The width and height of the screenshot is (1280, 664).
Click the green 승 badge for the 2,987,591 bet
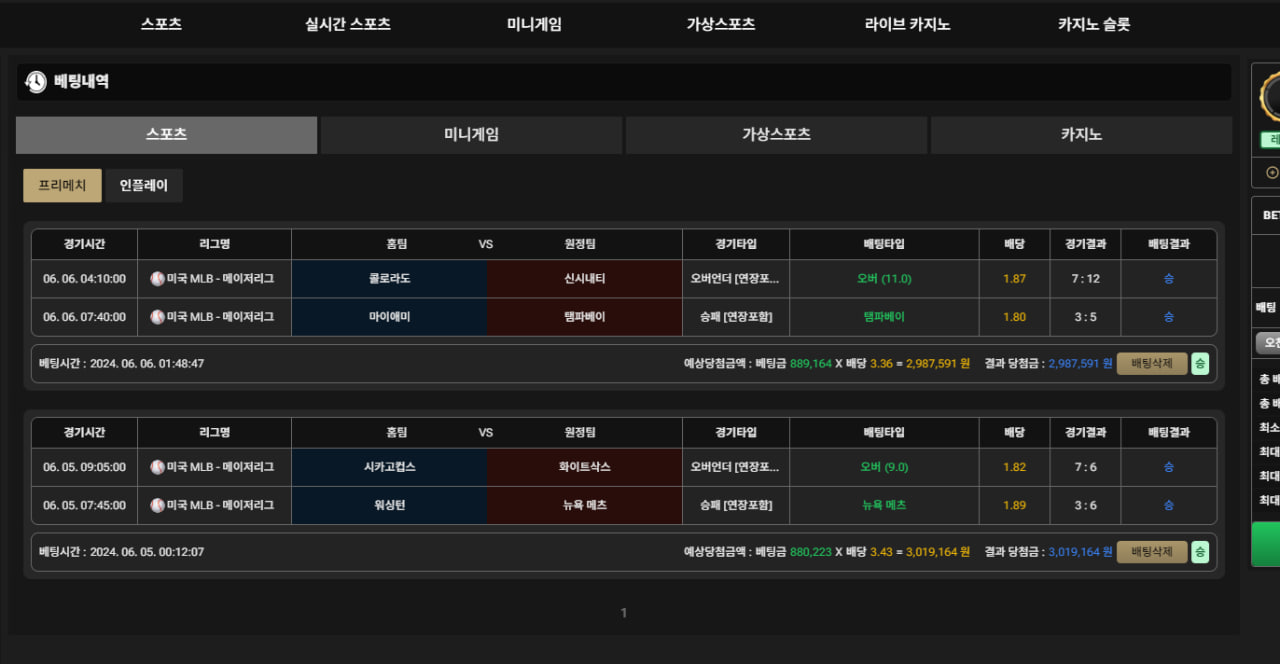point(1200,364)
